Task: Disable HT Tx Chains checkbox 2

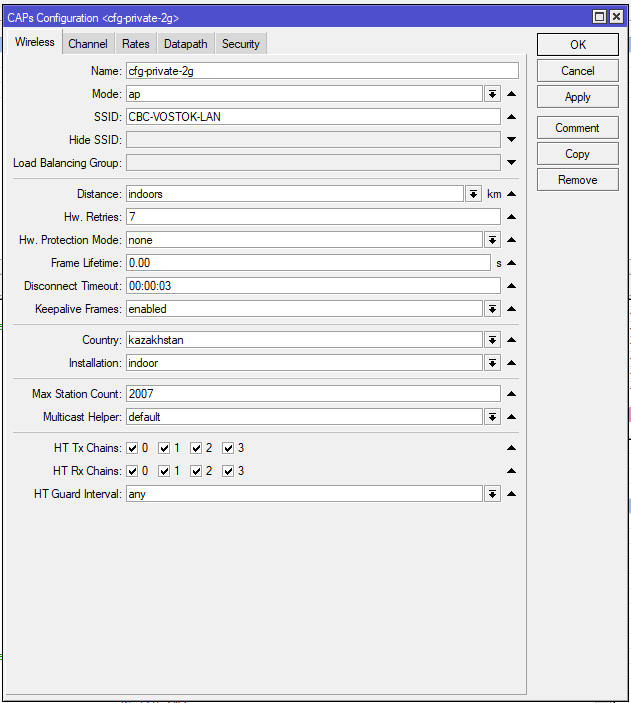Action: [197, 448]
